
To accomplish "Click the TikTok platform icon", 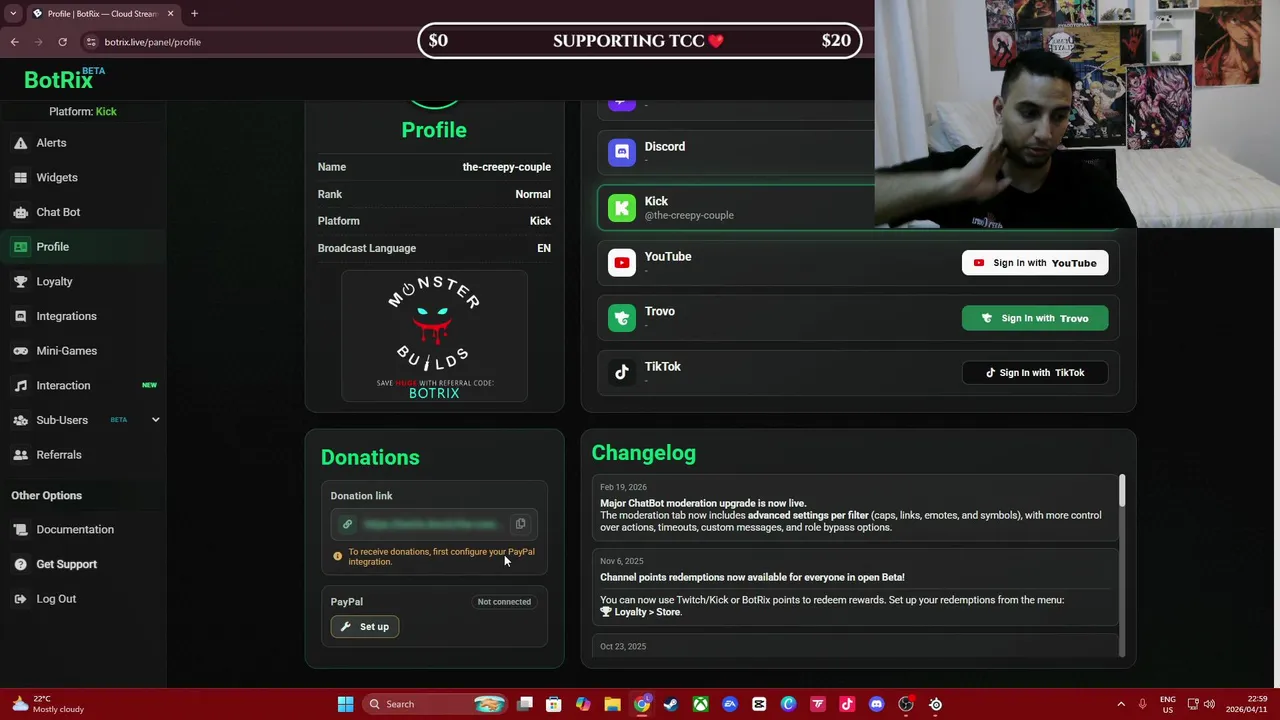I will 622,372.
